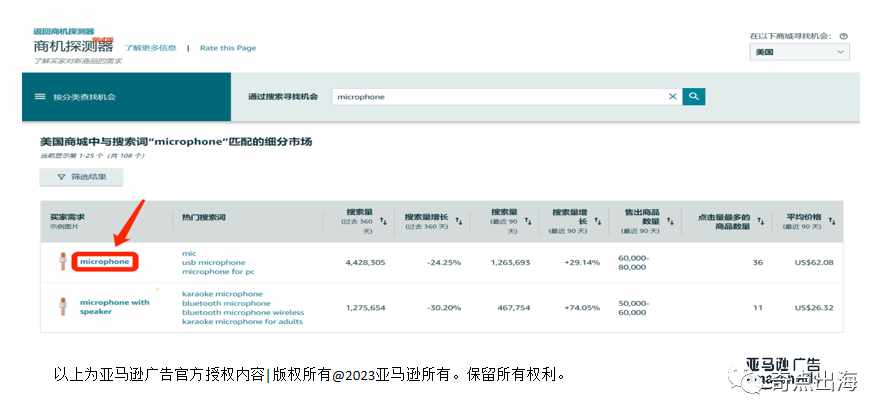Click the value -24.25%

point(444,262)
